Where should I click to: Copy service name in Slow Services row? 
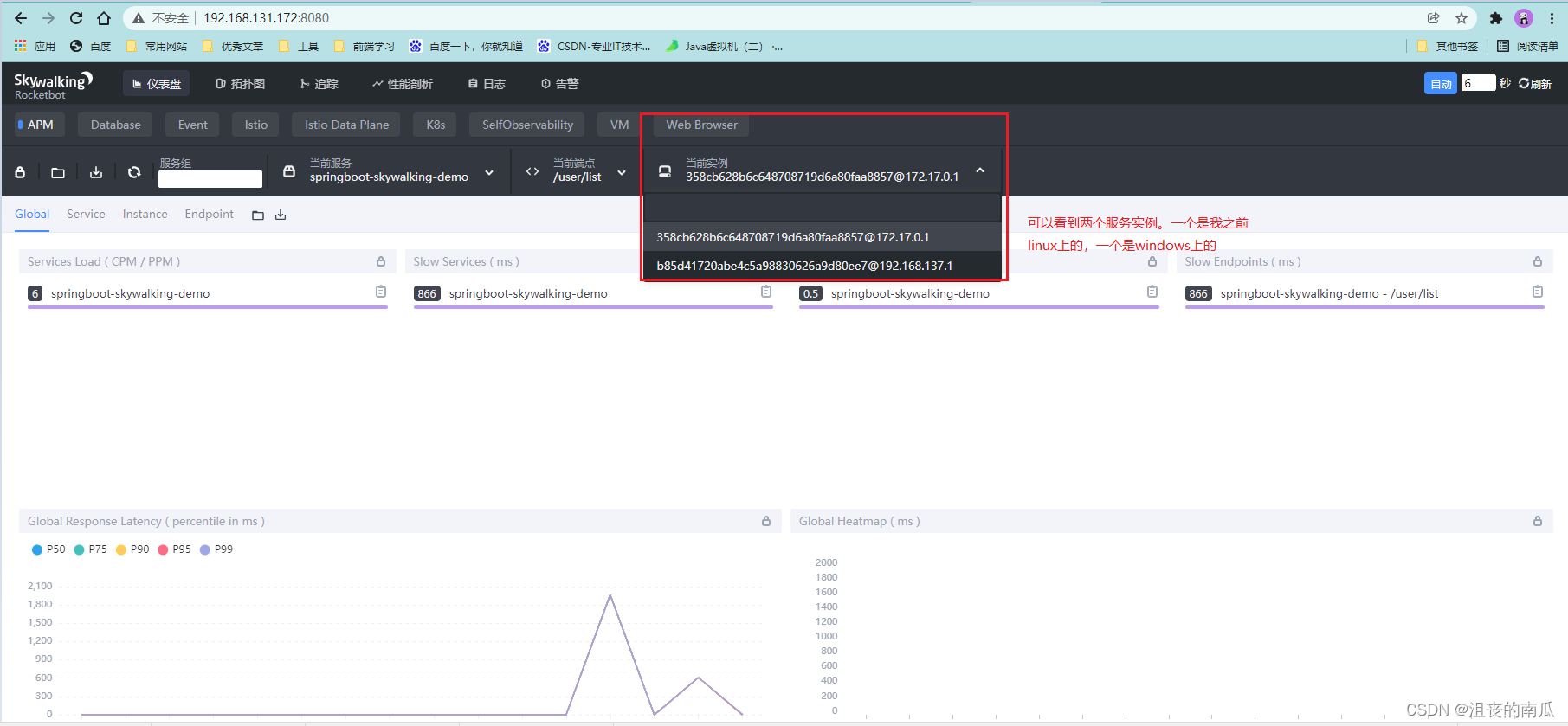766,292
